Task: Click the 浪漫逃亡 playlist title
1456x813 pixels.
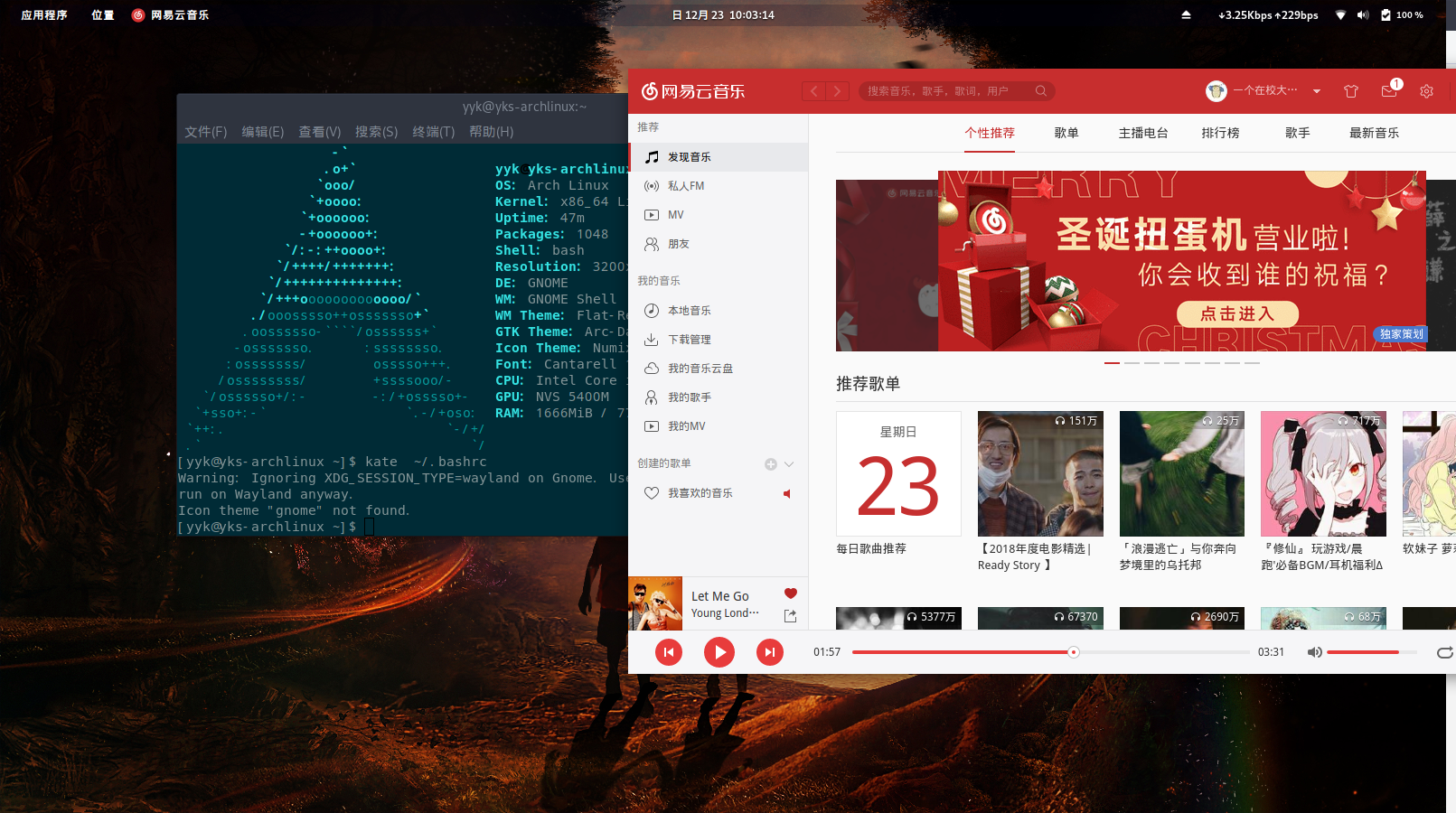Action: pos(1178,557)
